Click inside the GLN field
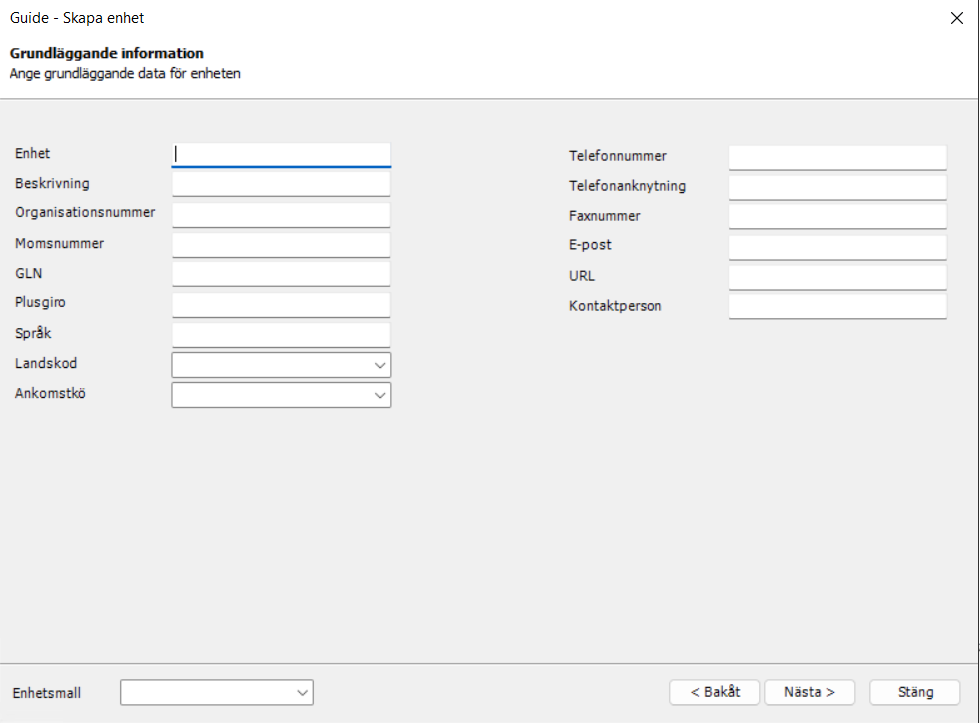The height and width of the screenshot is (723, 980). (x=280, y=273)
